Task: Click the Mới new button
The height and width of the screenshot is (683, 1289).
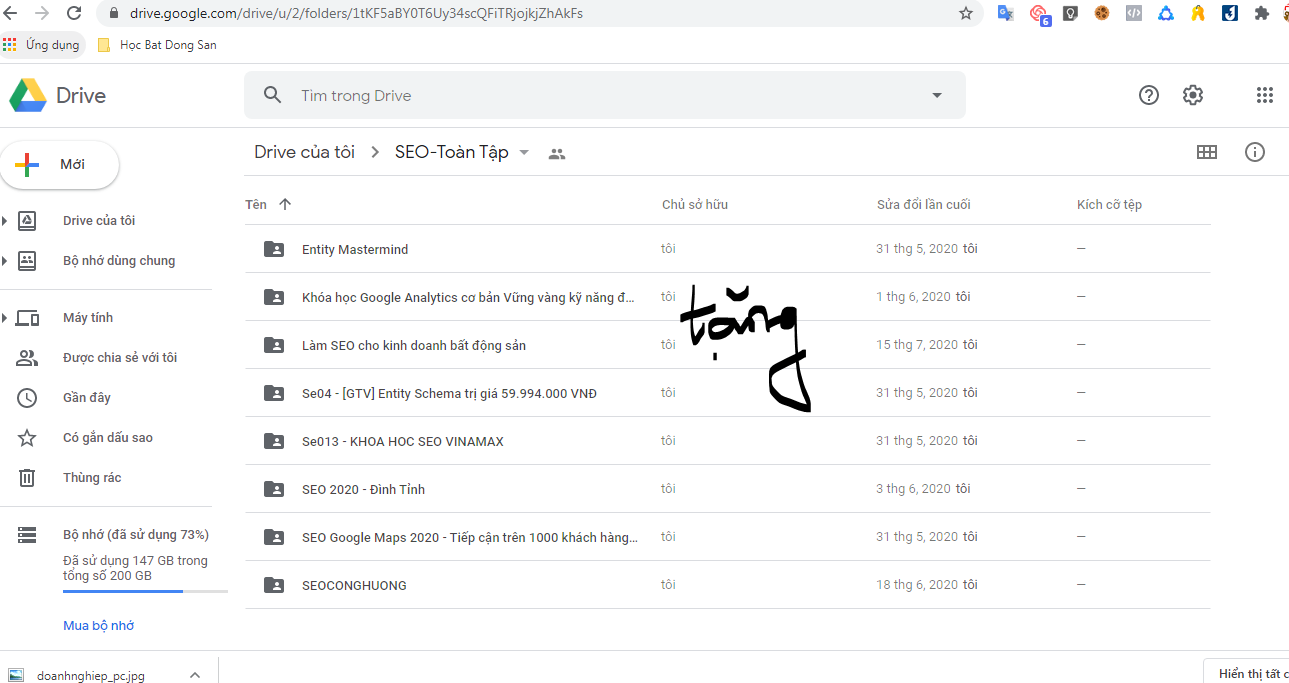Action: click(60, 165)
